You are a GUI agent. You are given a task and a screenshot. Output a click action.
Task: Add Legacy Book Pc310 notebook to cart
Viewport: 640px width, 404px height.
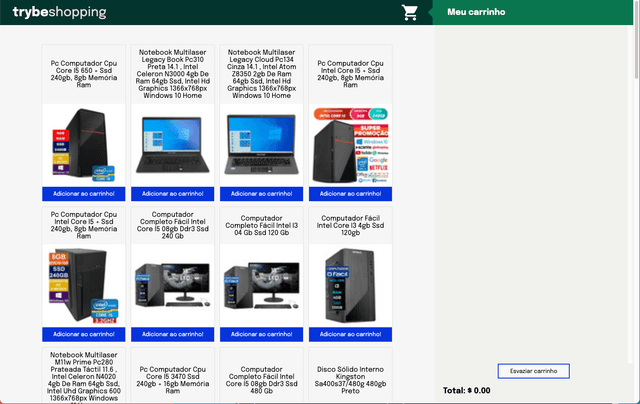click(x=173, y=194)
